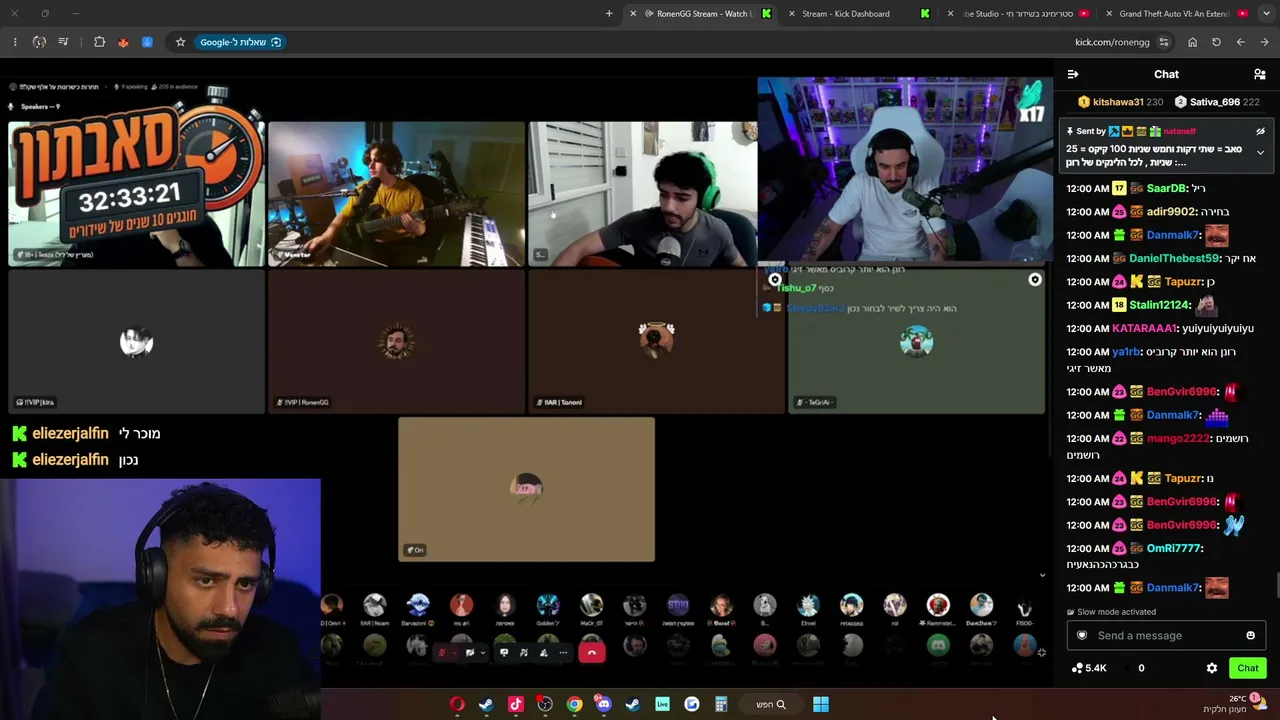This screenshot has height=720, width=1280.
Task: Close the Stream - Kick Dashboard tab
Action: pos(793,14)
